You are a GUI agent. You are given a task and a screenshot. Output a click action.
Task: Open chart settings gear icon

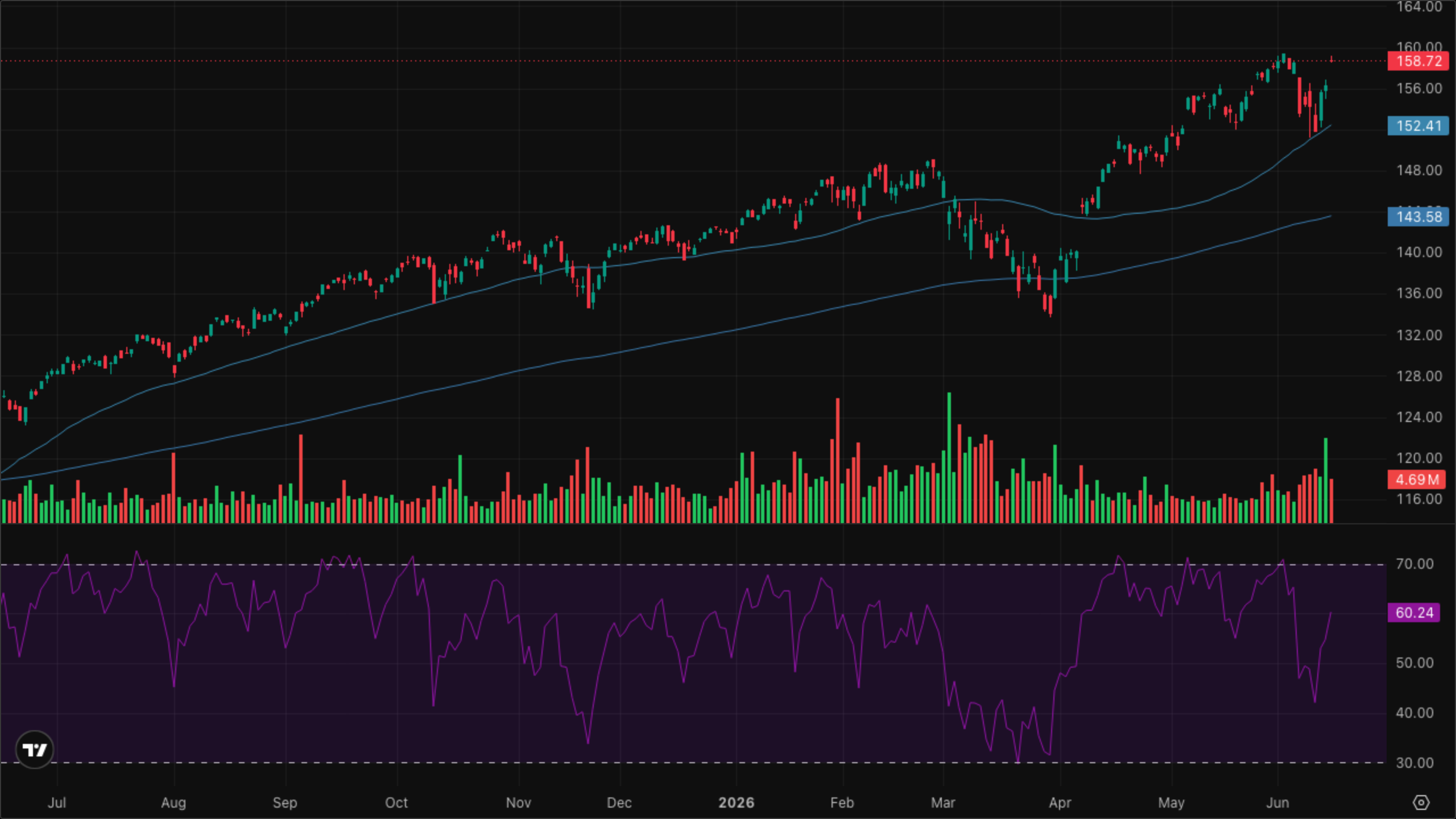point(1421,803)
